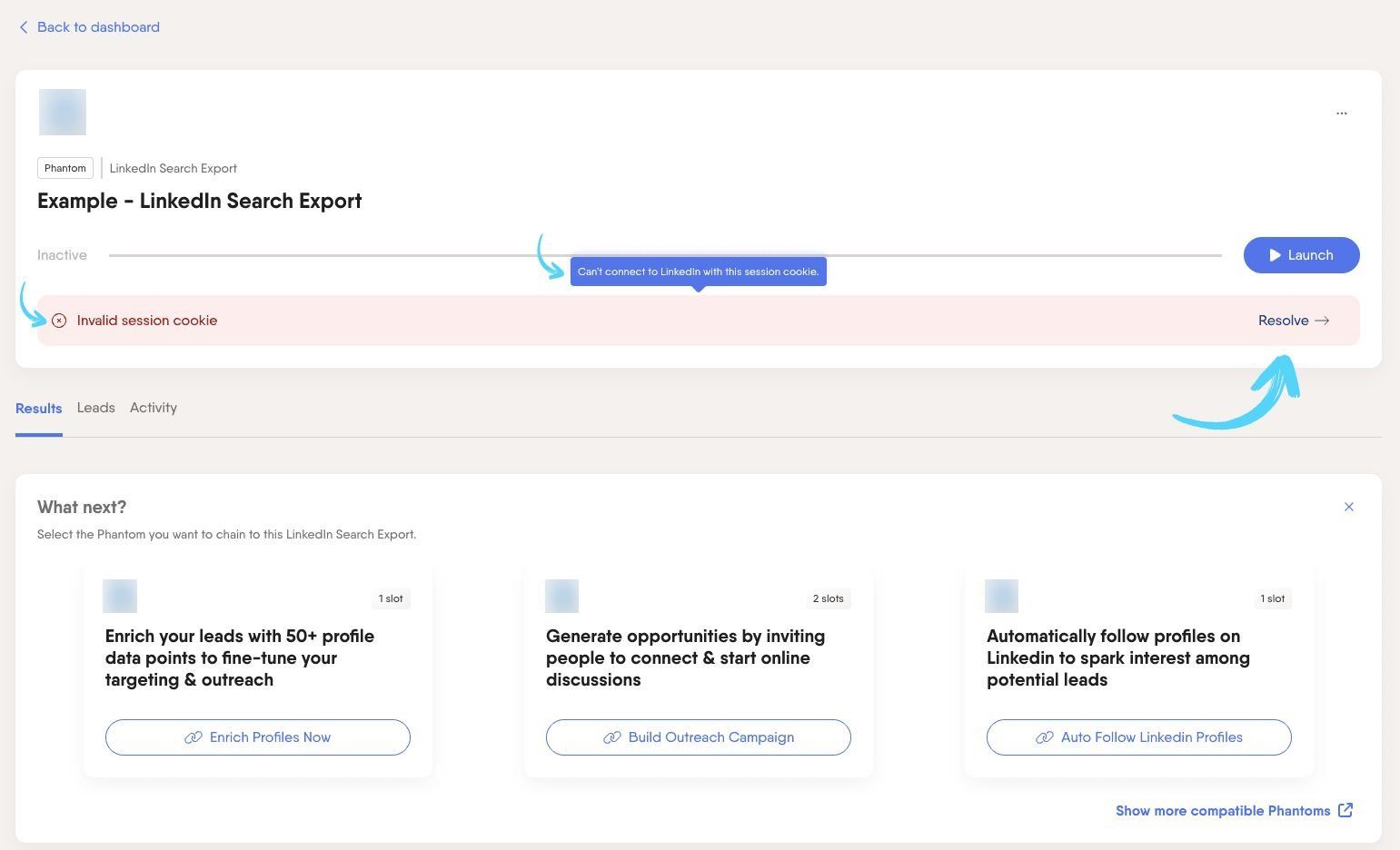This screenshot has height=850, width=1400.
Task: Click Build Outreach Campaign button
Action: pos(699,737)
